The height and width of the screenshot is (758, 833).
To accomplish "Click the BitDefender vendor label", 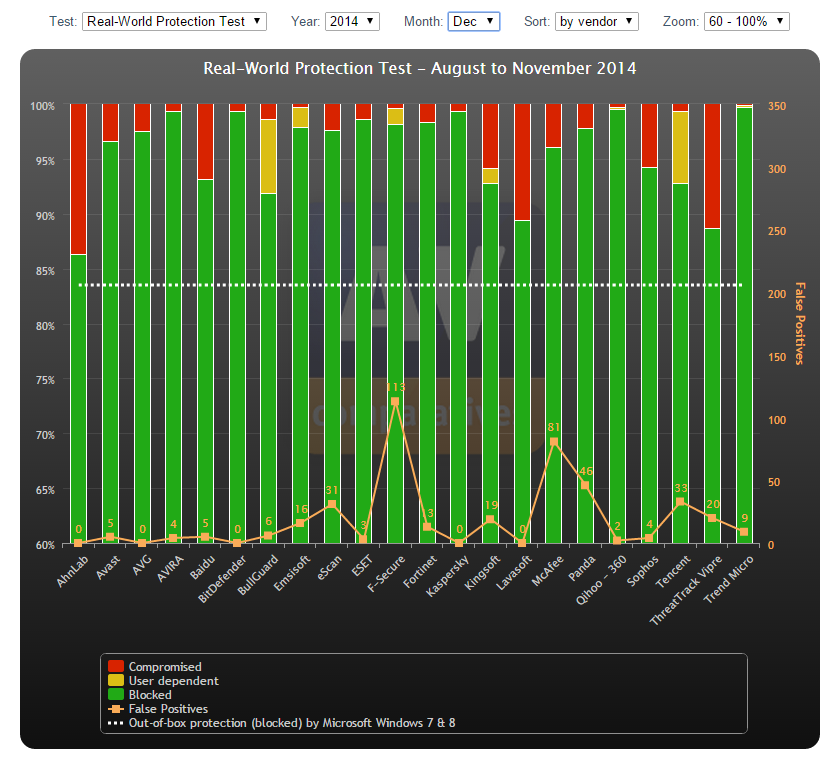I will click(222, 579).
